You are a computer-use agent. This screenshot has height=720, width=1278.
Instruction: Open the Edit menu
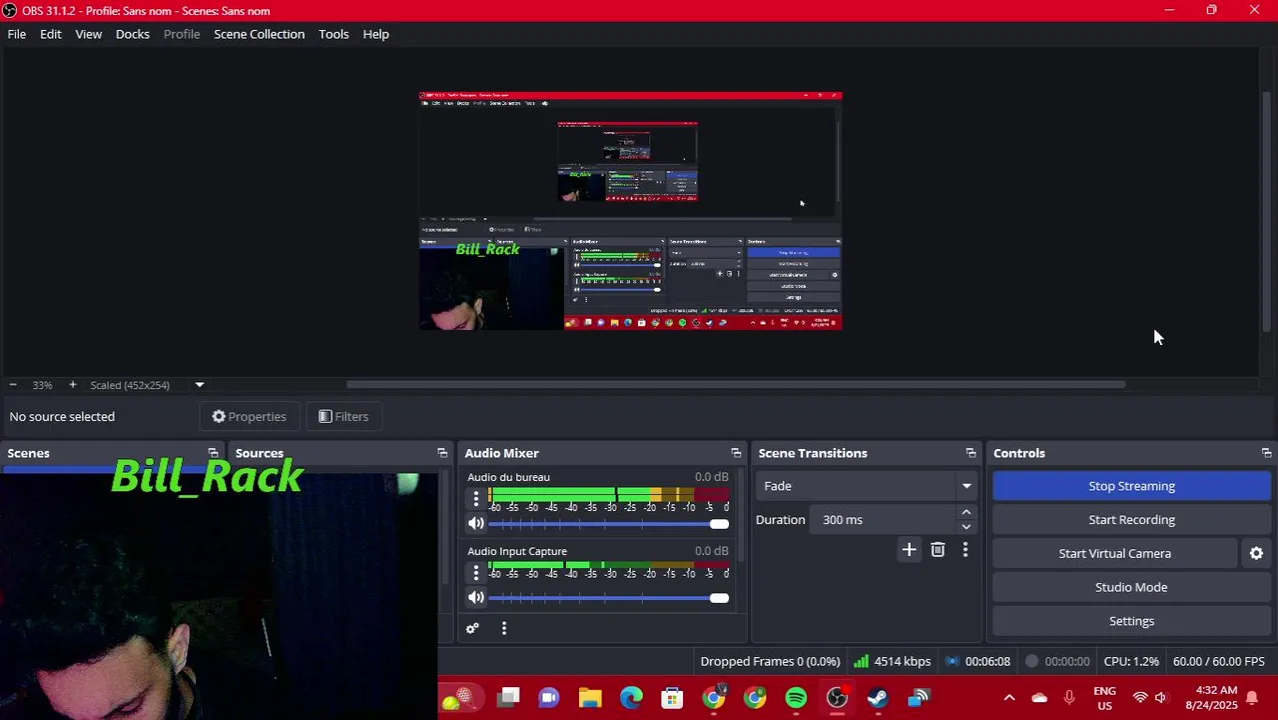point(51,34)
